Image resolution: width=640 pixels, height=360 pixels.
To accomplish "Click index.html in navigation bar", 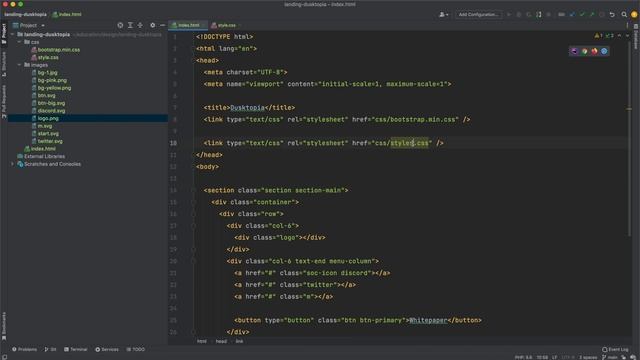I will pos(67,15).
